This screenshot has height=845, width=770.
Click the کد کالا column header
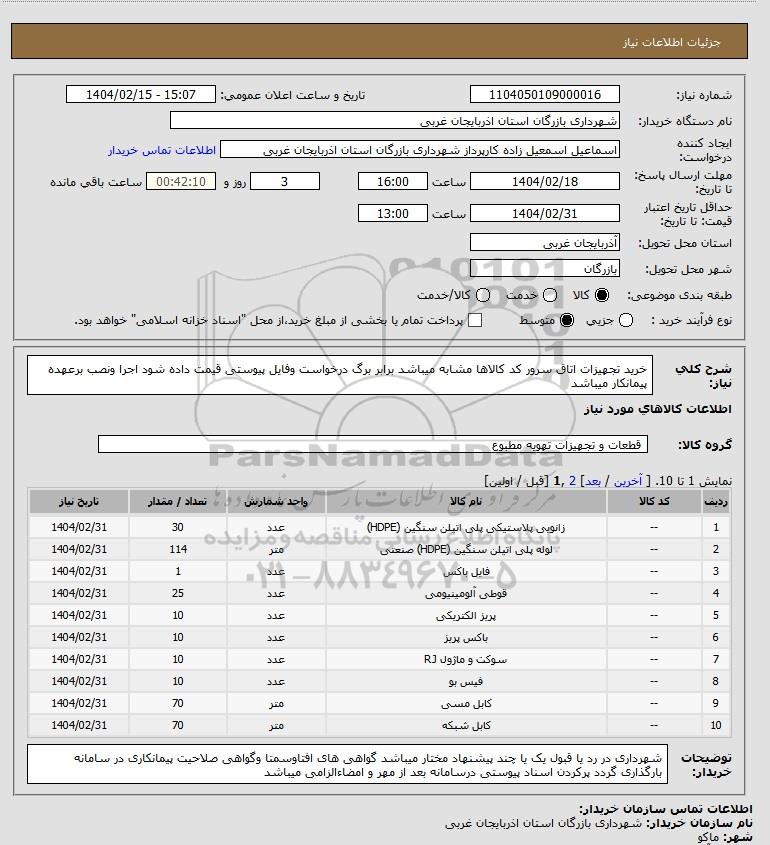click(x=654, y=501)
